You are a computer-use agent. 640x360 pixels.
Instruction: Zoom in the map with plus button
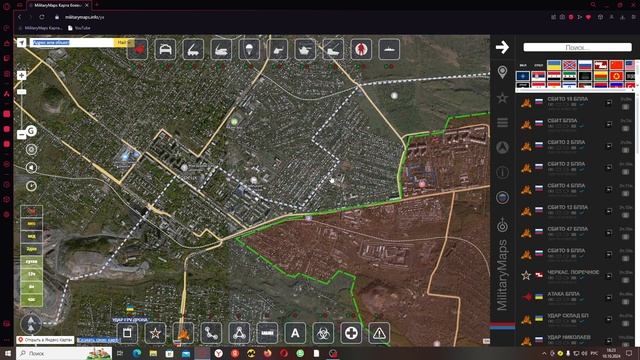[22, 75]
